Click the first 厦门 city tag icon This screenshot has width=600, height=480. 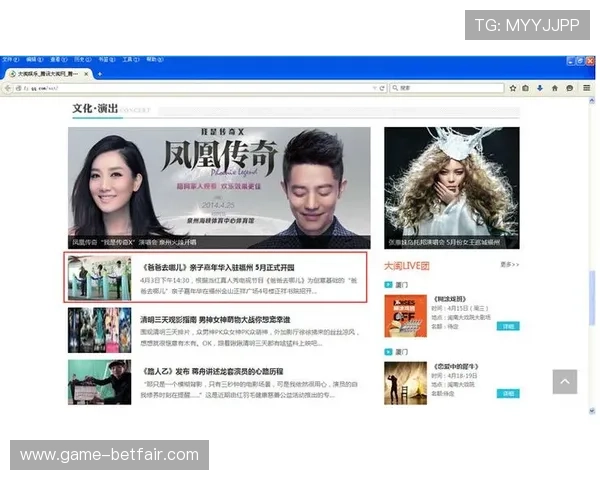388,284
